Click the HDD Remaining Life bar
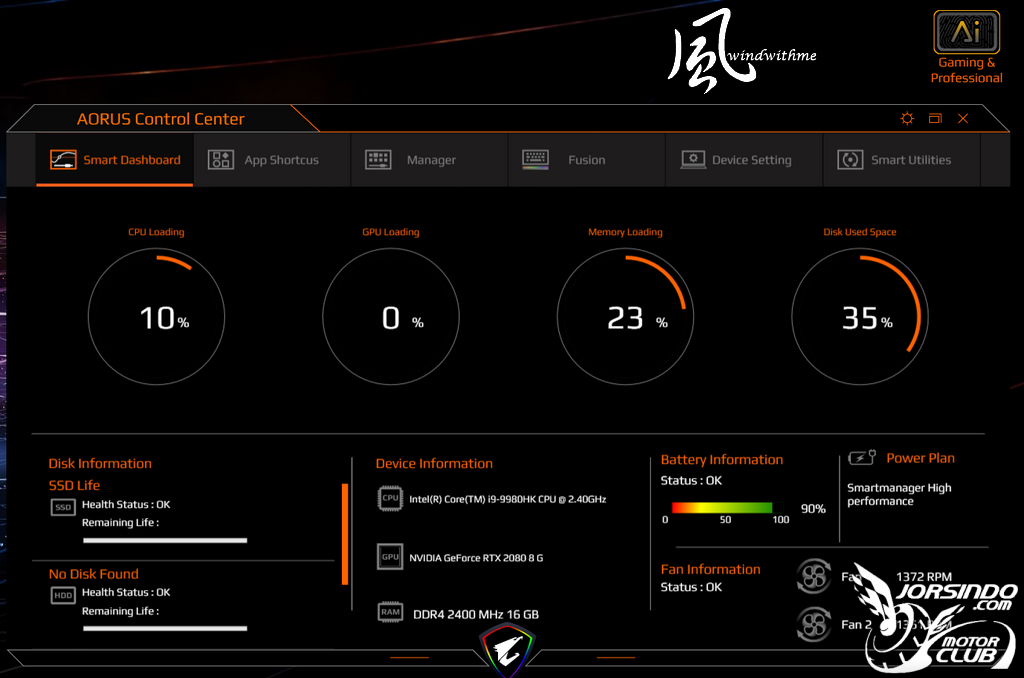Image resolution: width=1024 pixels, height=678 pixels. pyautogui.click(x=165, y=628)
